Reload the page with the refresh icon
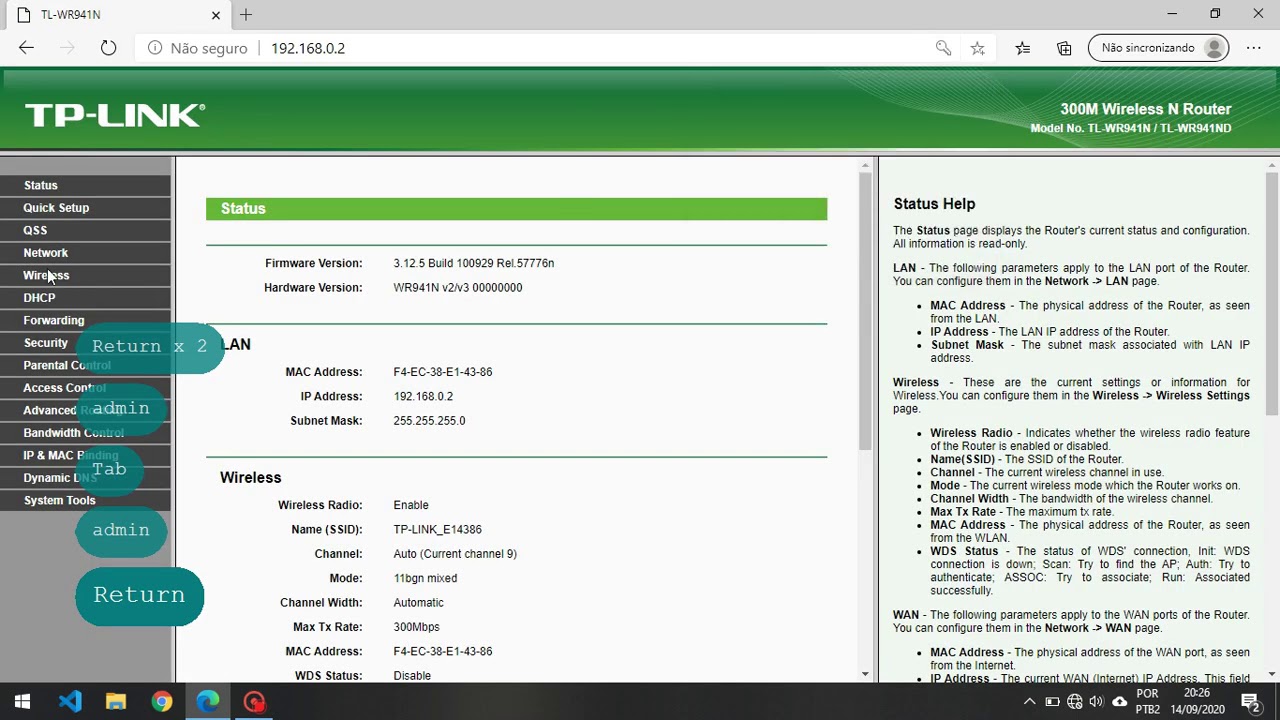 tap(108, 48)
